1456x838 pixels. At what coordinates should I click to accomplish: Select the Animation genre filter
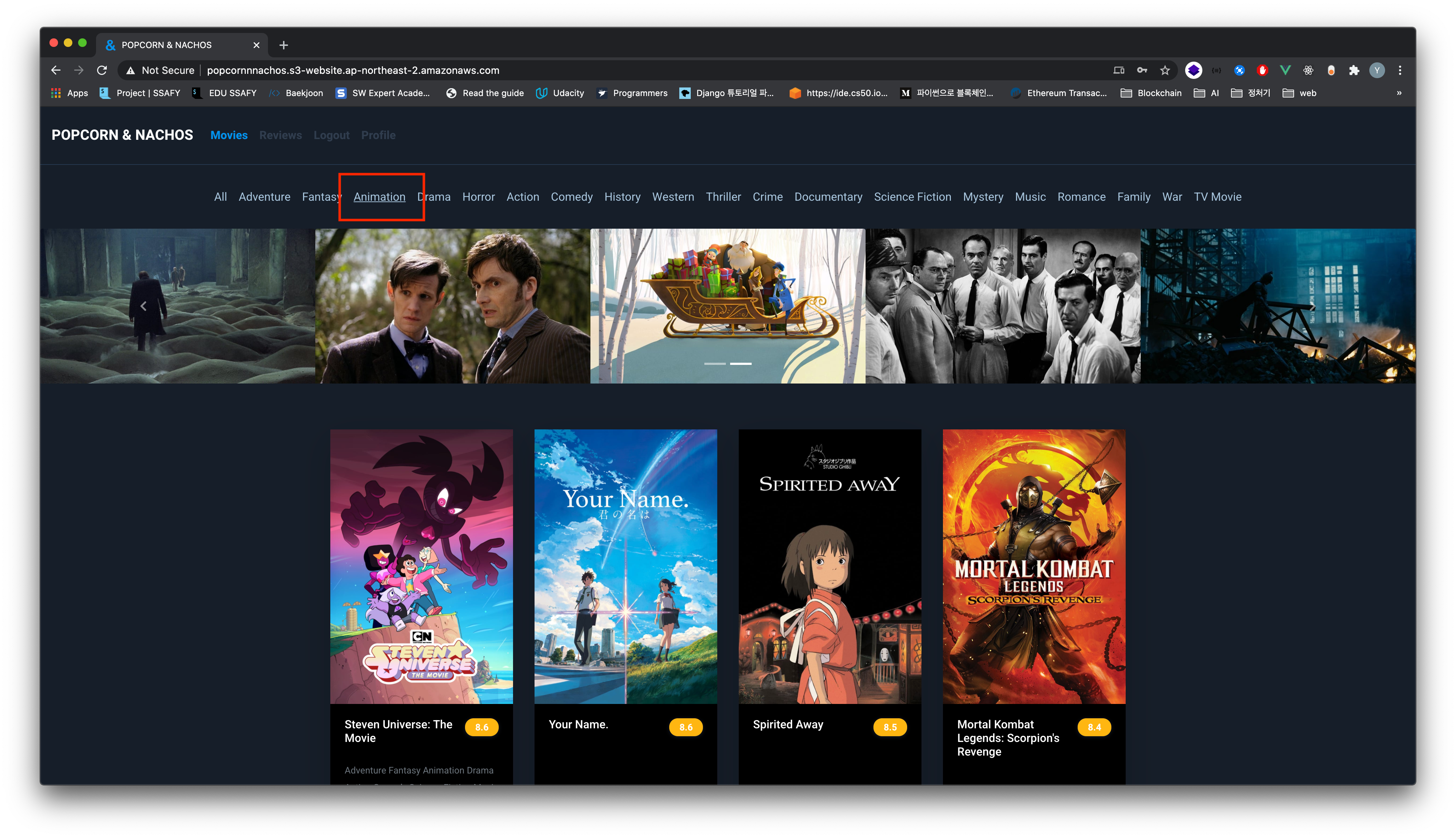(379, 197)
